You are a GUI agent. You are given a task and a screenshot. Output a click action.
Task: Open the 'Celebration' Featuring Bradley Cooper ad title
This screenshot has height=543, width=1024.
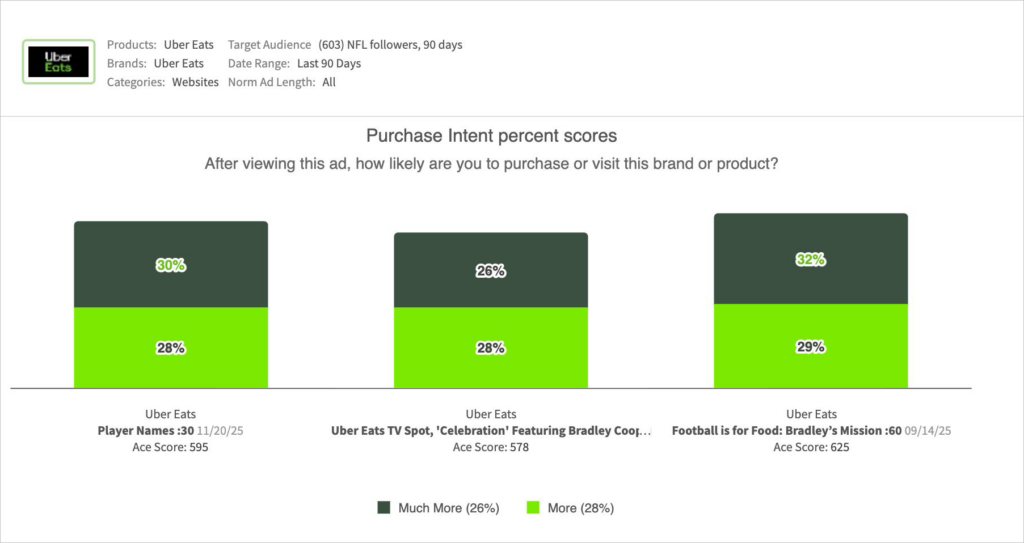(x=490, y=431)
